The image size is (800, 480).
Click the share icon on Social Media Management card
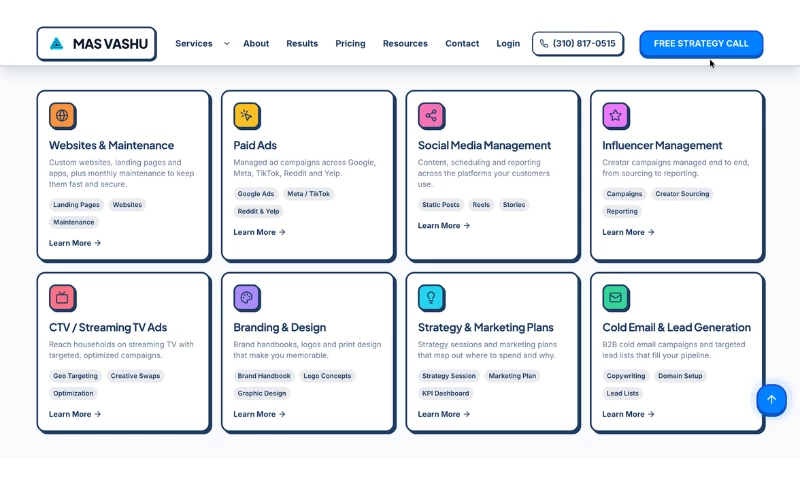[431, 115]
